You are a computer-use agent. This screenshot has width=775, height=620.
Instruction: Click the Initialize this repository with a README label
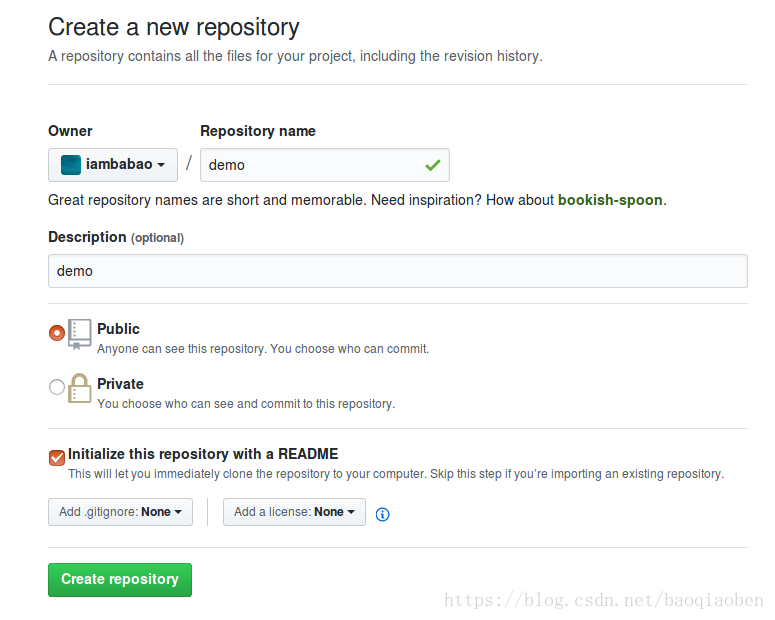point(203,454)
